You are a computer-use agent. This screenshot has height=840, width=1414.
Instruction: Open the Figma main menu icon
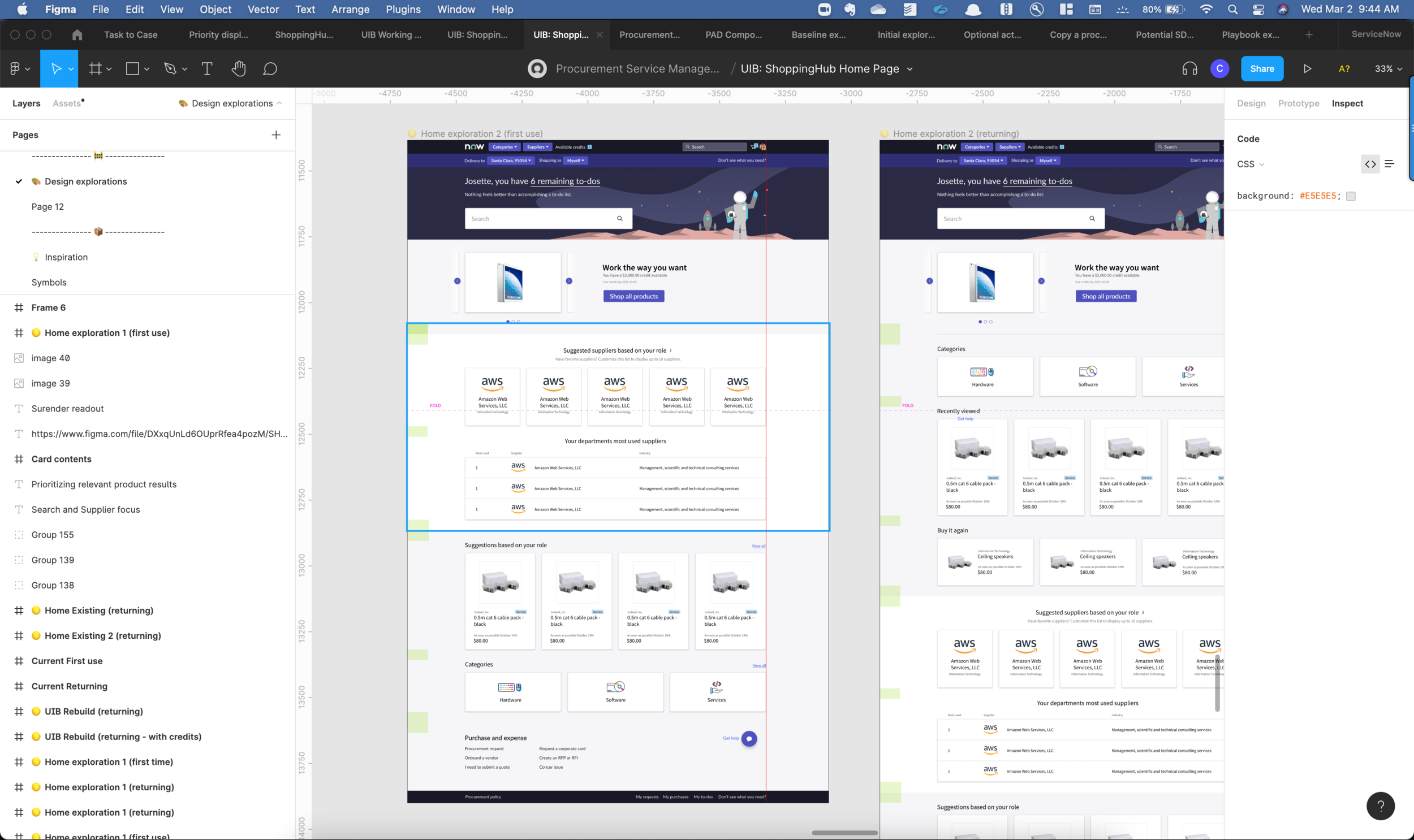[x=15, y=68]
